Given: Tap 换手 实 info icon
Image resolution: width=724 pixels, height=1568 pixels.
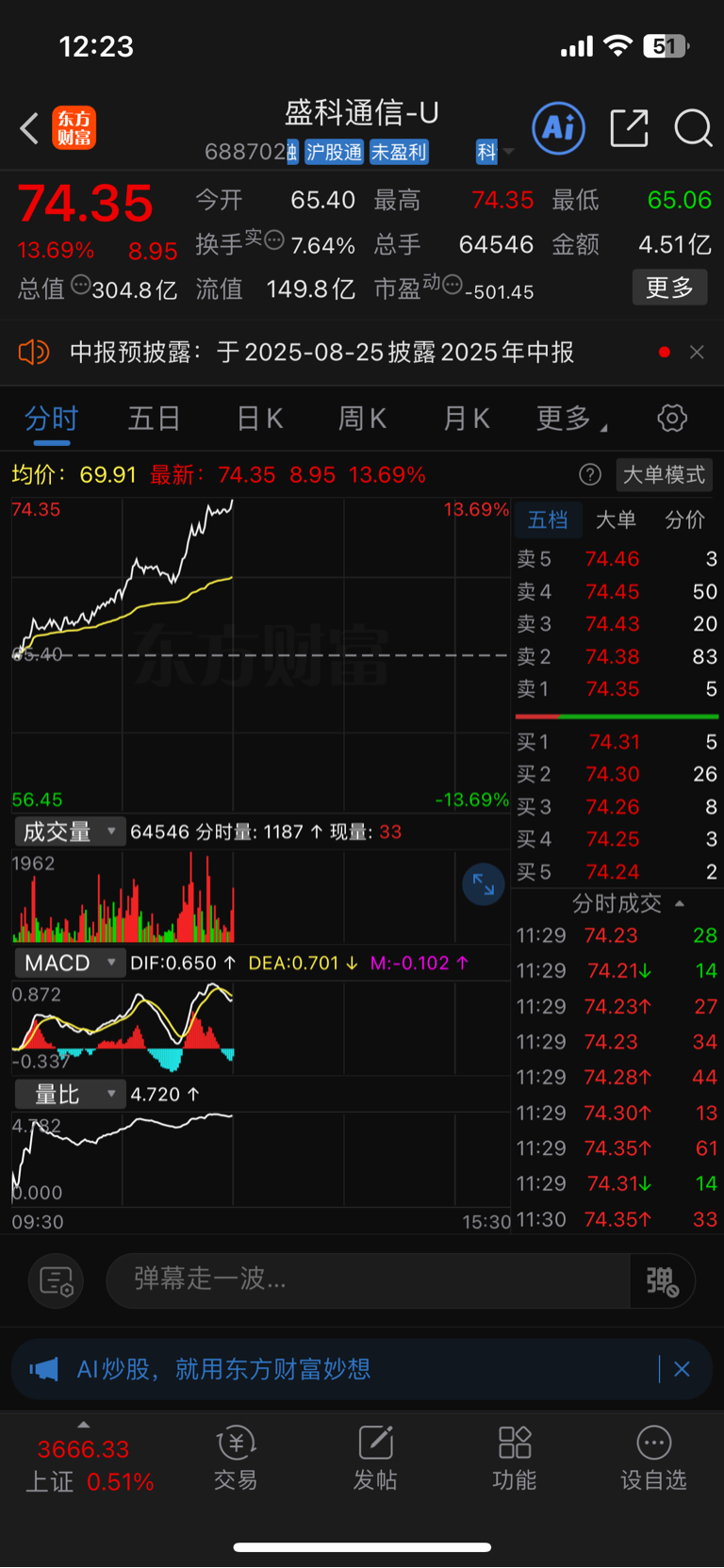Looking at the screenshot, I should coord(273,239).
